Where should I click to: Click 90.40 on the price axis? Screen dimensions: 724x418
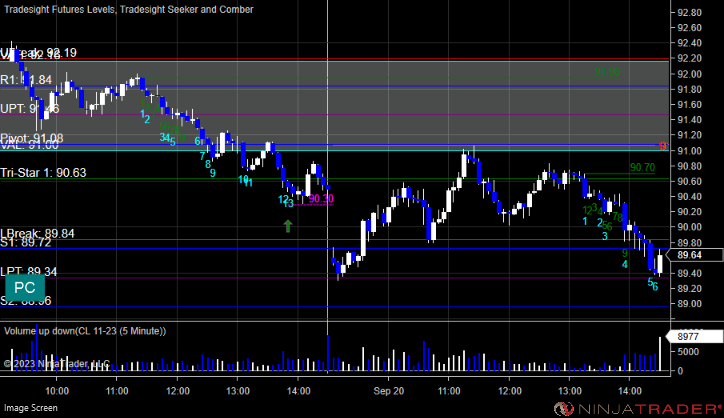689,196
